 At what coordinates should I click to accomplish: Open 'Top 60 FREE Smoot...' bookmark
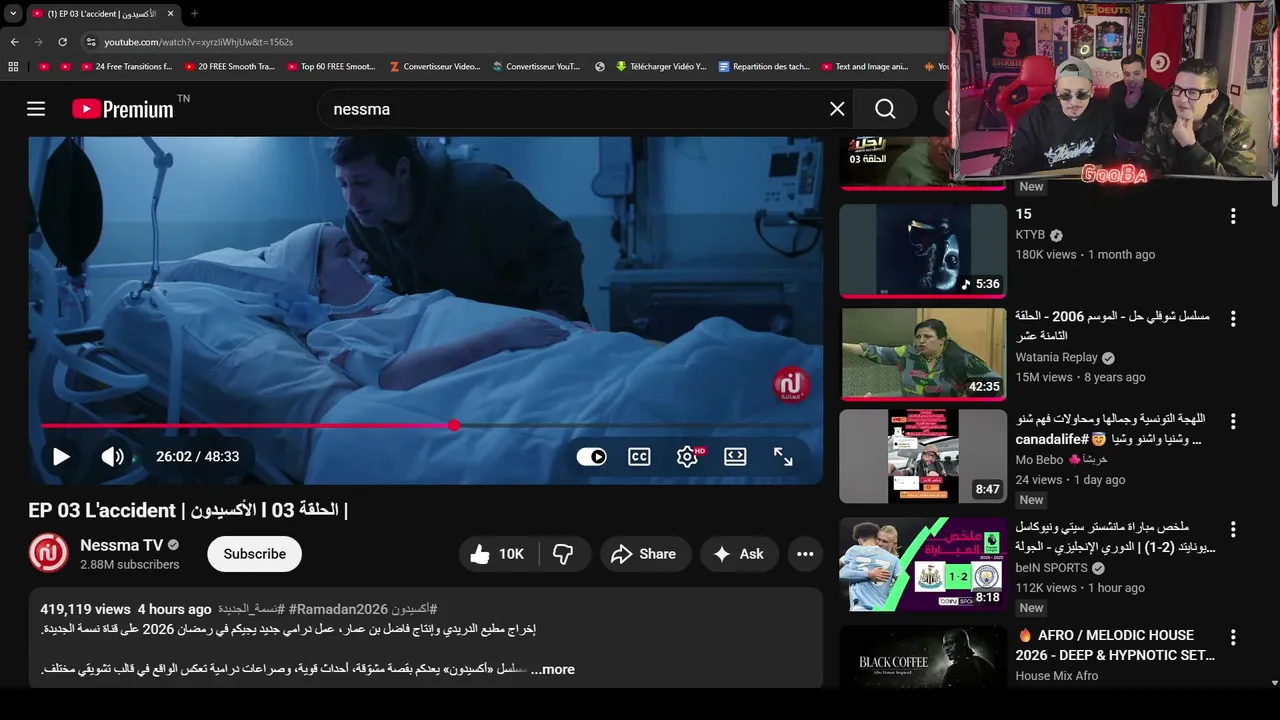(332, 67)
